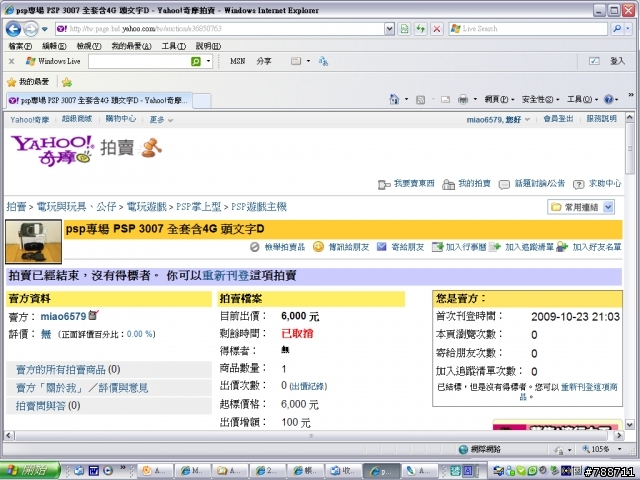Screen dimensions: 640x480
Task: Click the 賣方的所有拍賣商品 (0) link
Action: click(x=68, y=370)
